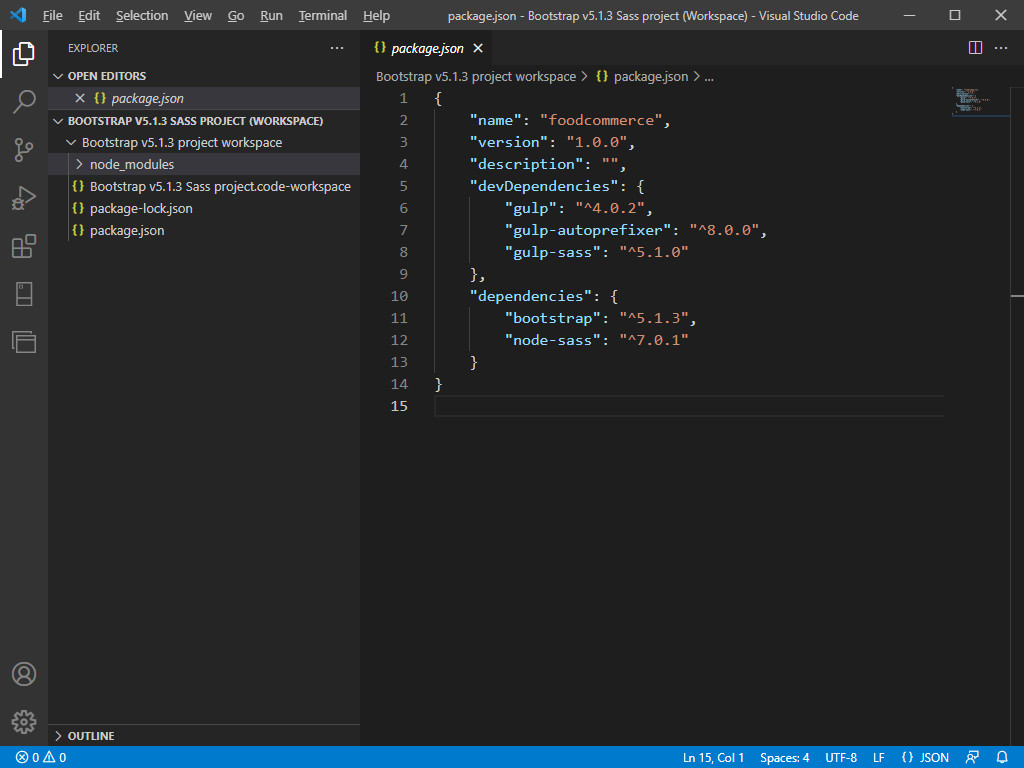
Task: Open the Run and Debug view
Action: 24,198
